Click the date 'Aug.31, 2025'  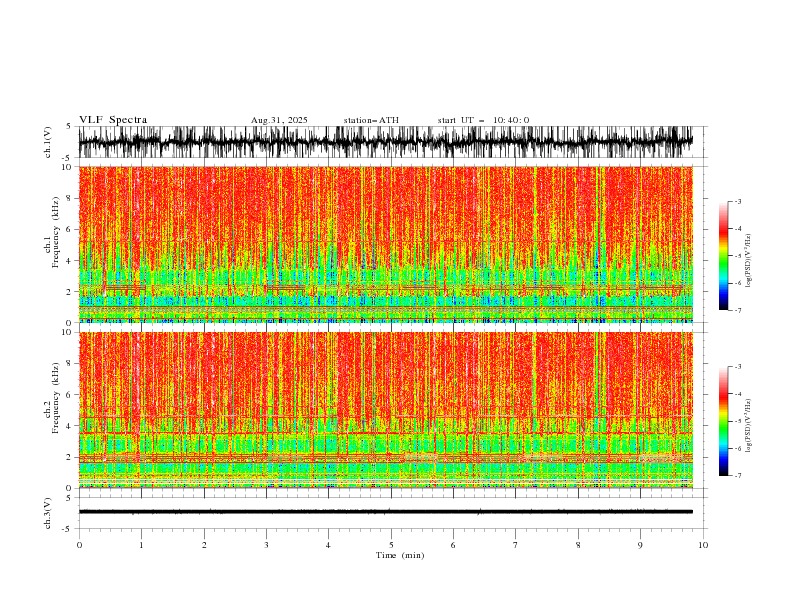[279, 120]
